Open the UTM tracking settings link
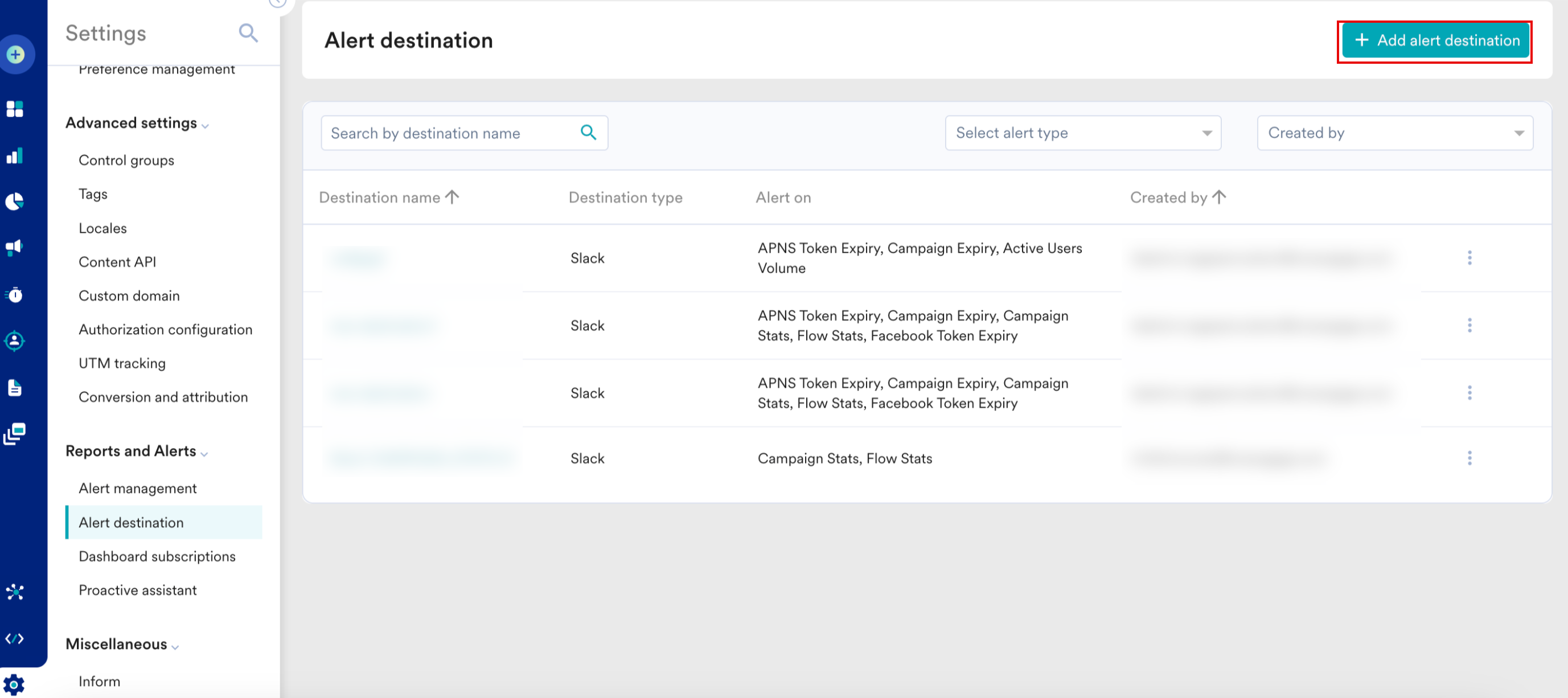 click(122, 363)
